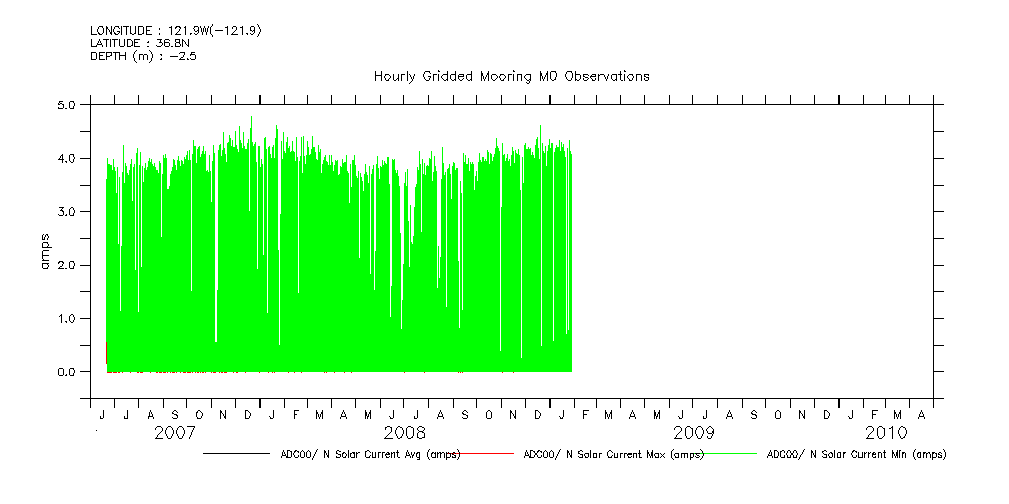Screen dimensions: 1009x504
Task: Select the LATITUDE 36.8N header text
Action: coord(140,44)
